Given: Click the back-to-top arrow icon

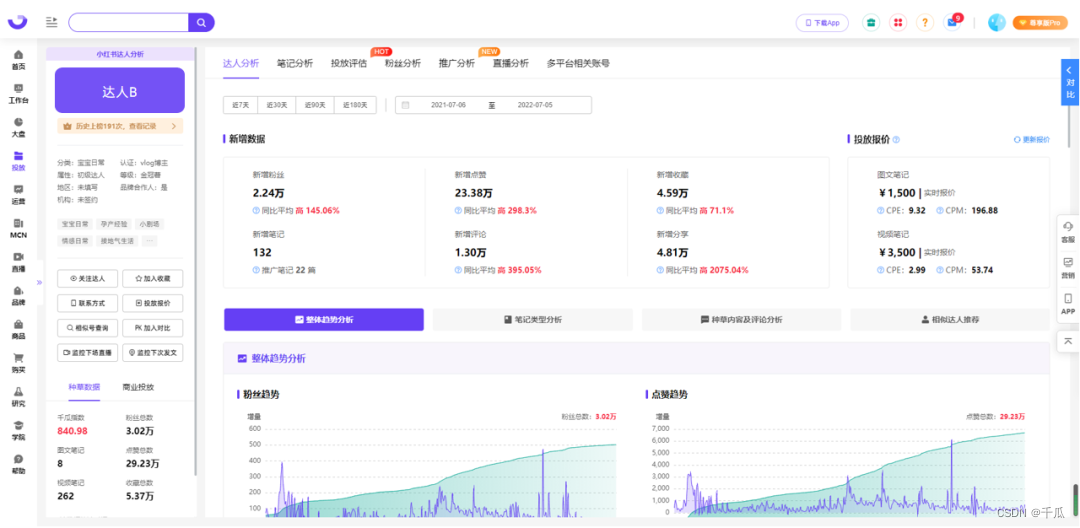Looking at the screenshot, I should pos(1068,341).
